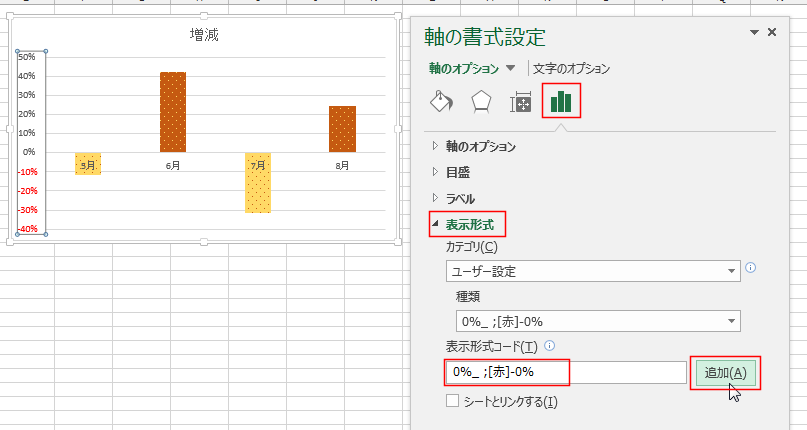Open the Effects pentagon tab
Image resolution: width=807 pixels, height=430 pixels.
click(x=481, y=101)
